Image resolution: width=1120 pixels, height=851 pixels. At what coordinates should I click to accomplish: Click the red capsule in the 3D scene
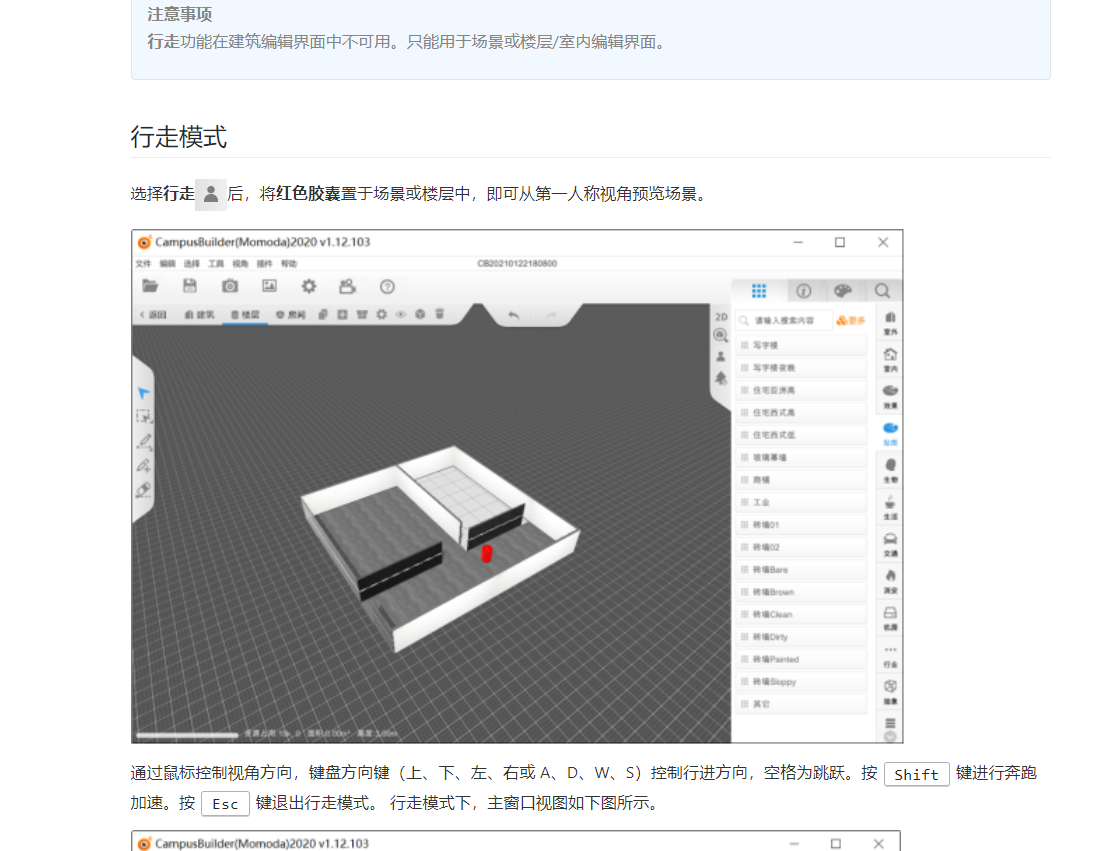coord(487,554)
